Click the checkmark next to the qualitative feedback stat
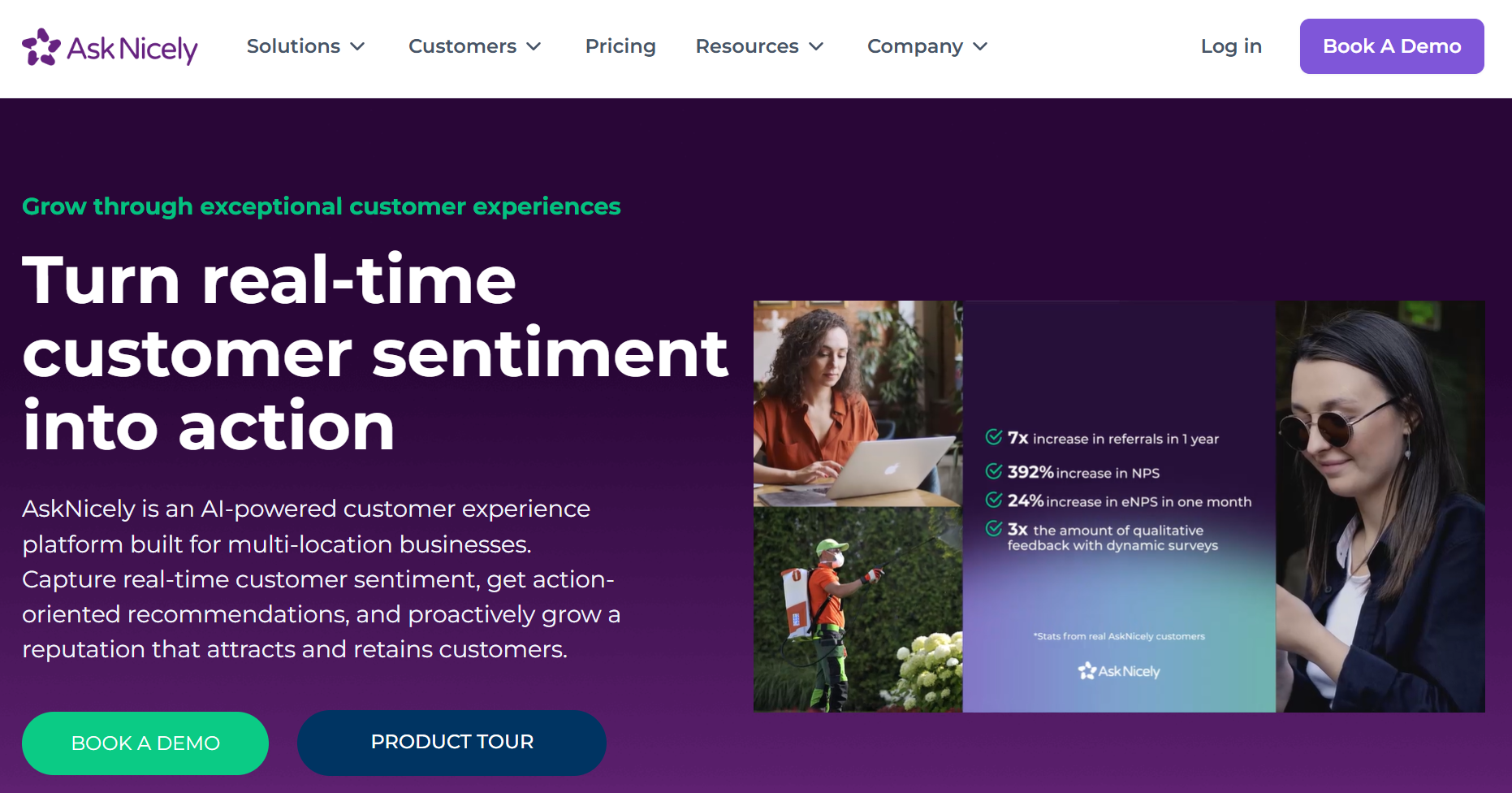 (992, 530)
